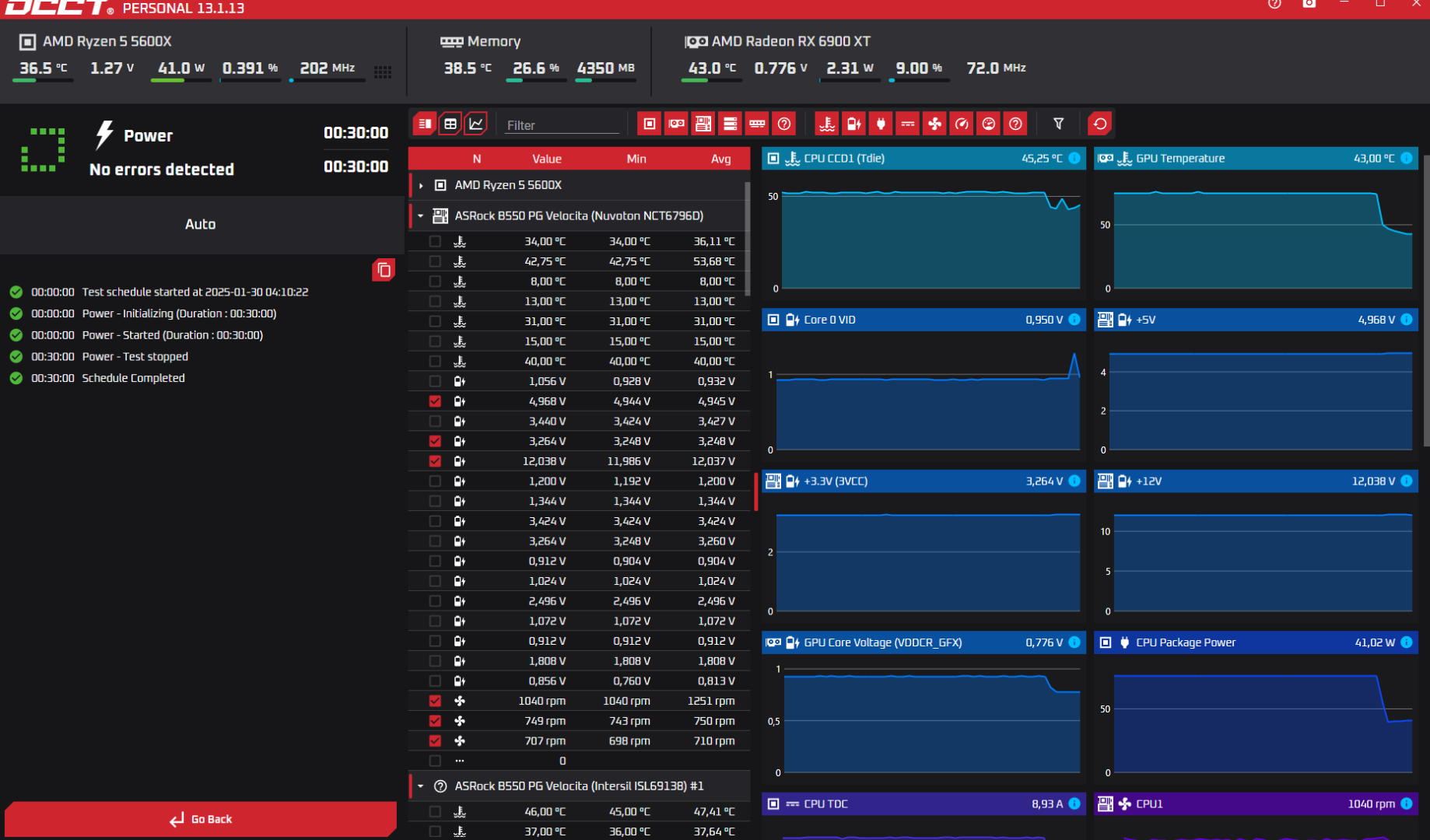Viewport: 1430px width, 840px height.
Task: Open info for Core 0 VID graph
Action: pyautogui.click(x=1074, y=320)
